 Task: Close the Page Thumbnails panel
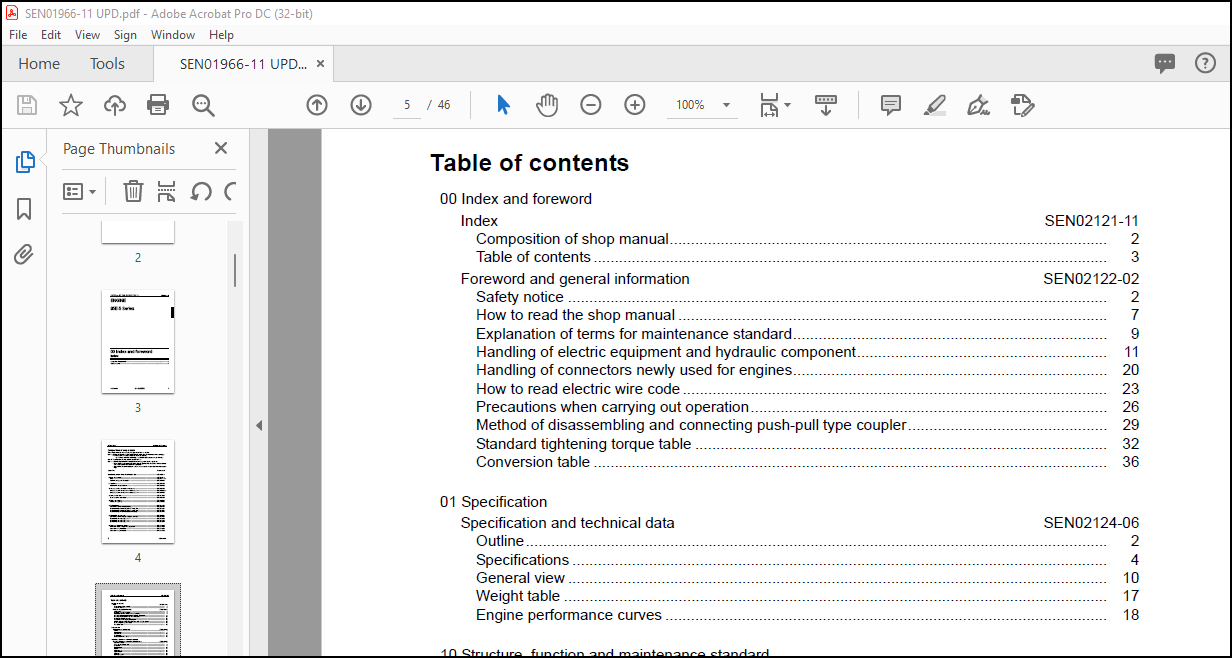pos(221,148)
